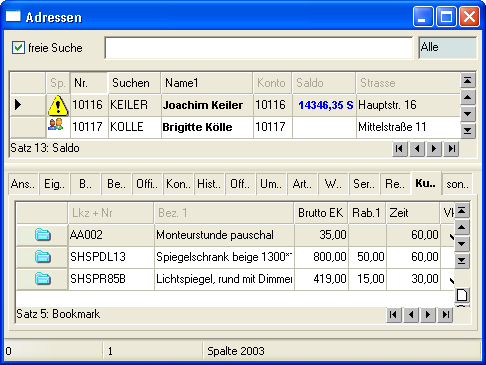Click the blue saldo value 14346,35 S
Screen dimensions: 486x365
coord(326,105)
